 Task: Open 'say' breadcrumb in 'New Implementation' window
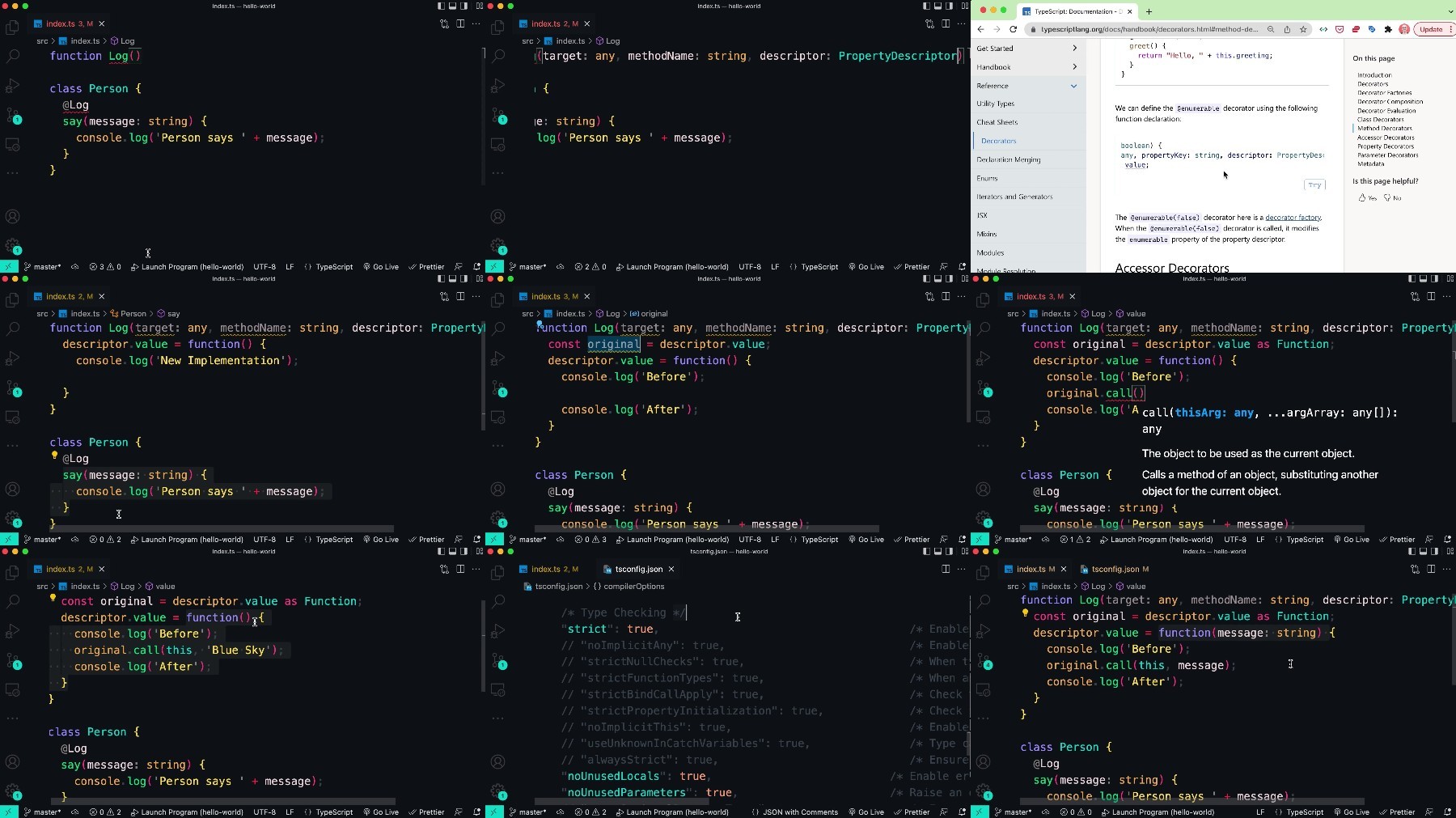[168, 314]
